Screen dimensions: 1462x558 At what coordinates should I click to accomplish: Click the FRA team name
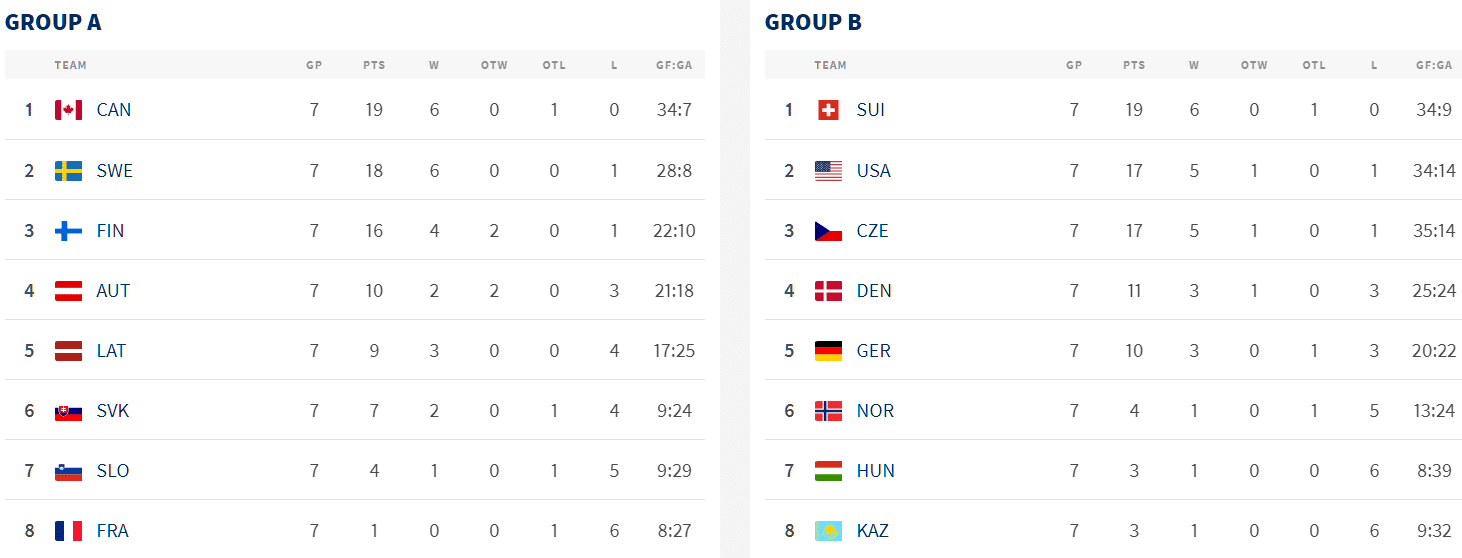point(112,531)
